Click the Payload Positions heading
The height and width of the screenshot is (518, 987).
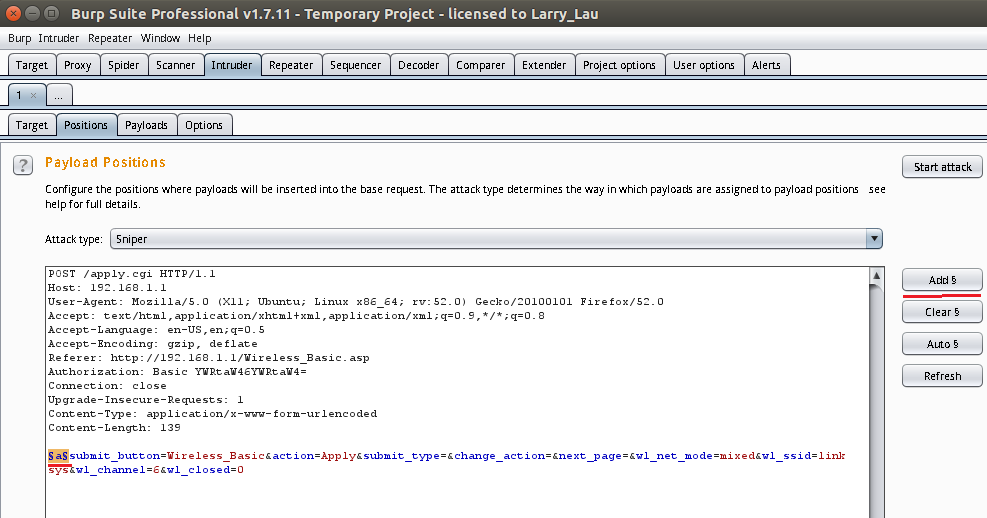click(105, 162)
